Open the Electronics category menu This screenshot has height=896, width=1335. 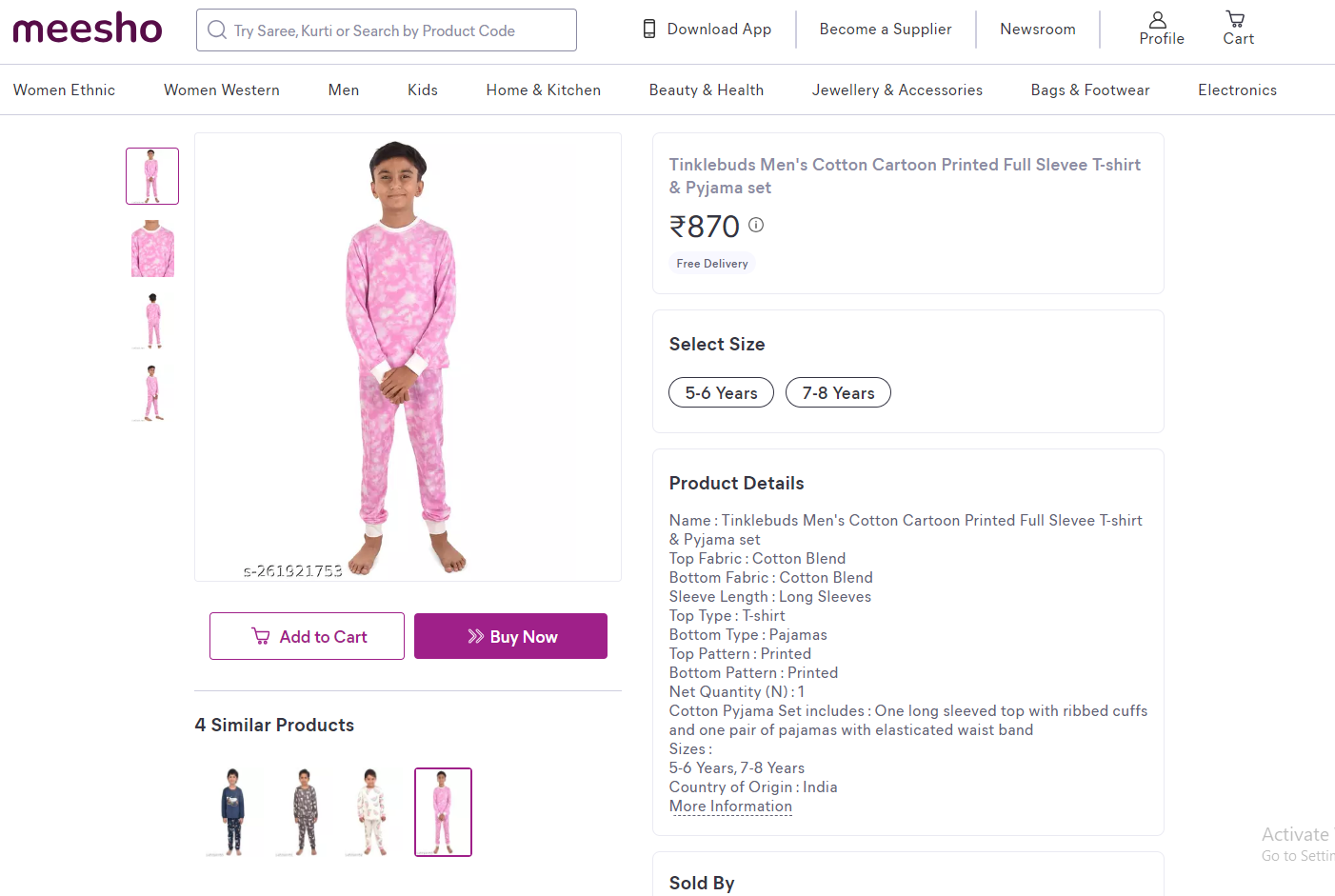pyautogui.click(x=1237, y=90)
